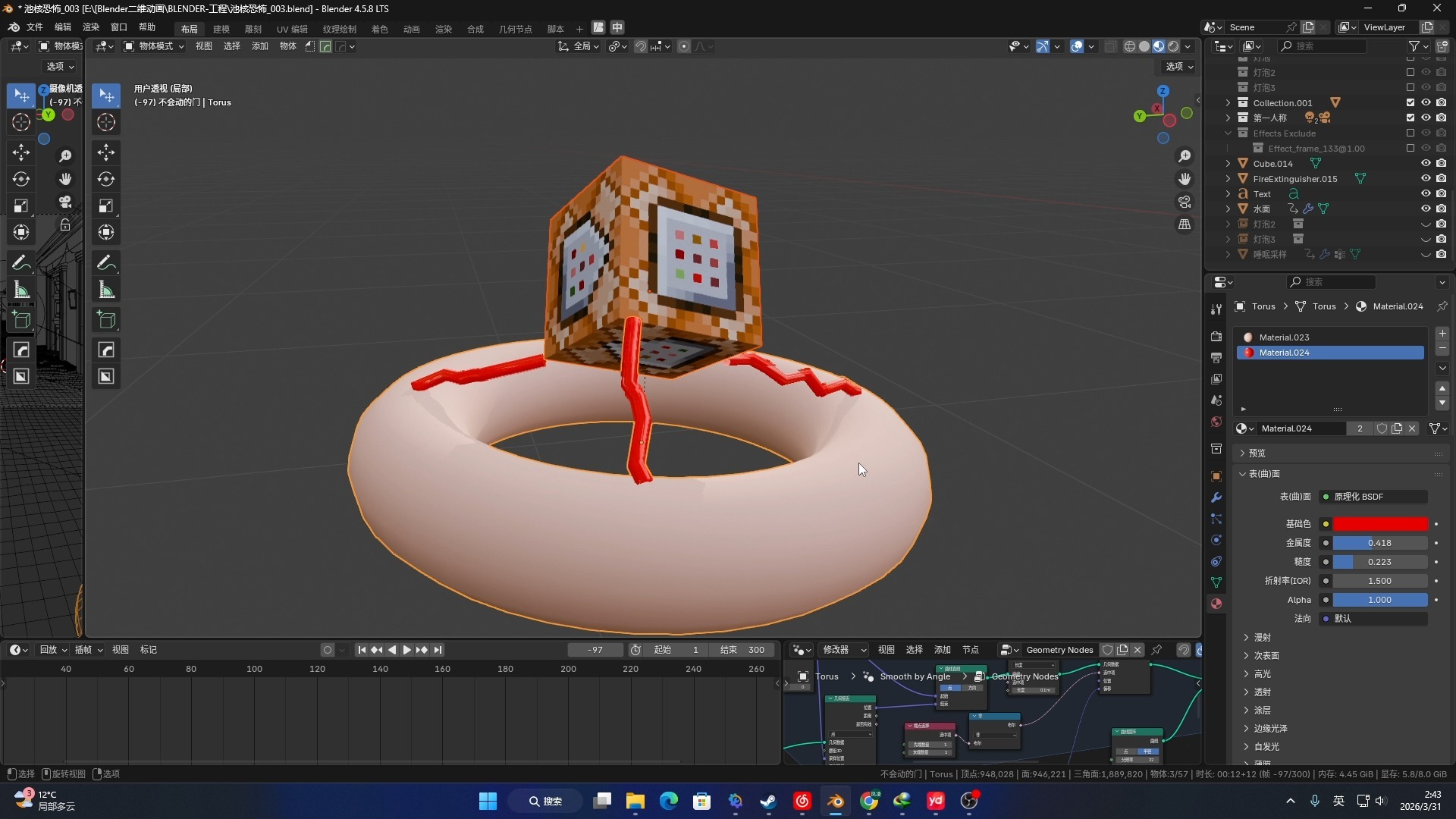Viewport: 1456px width, 819px height.
Task: Switch to rendered viewport shading mode
Action: tap(1173, 46)
